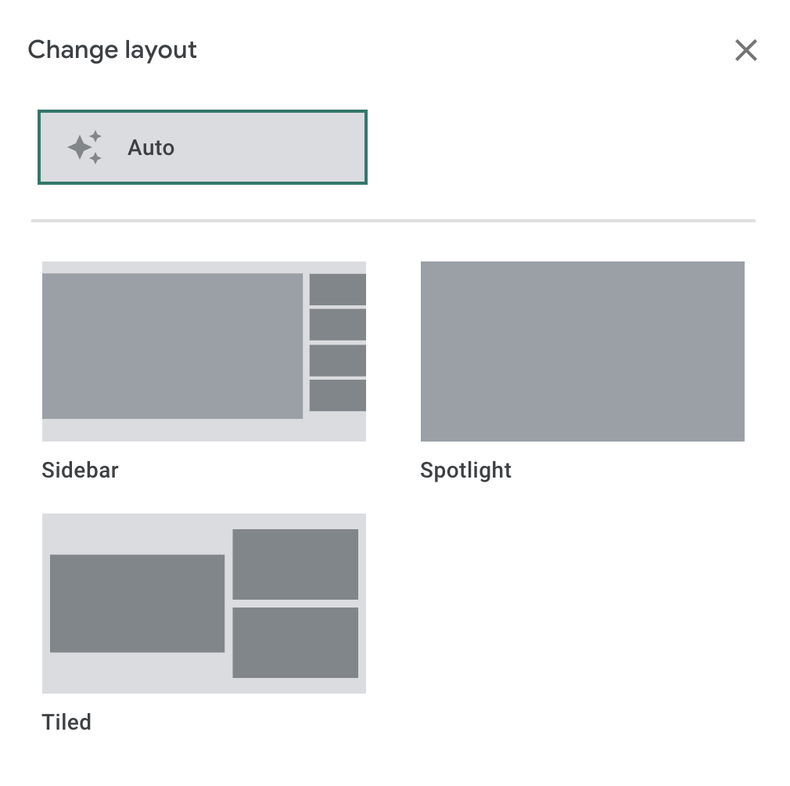
Task: Click the "Change layout" dialog title
Action: (x=112, y=50)
